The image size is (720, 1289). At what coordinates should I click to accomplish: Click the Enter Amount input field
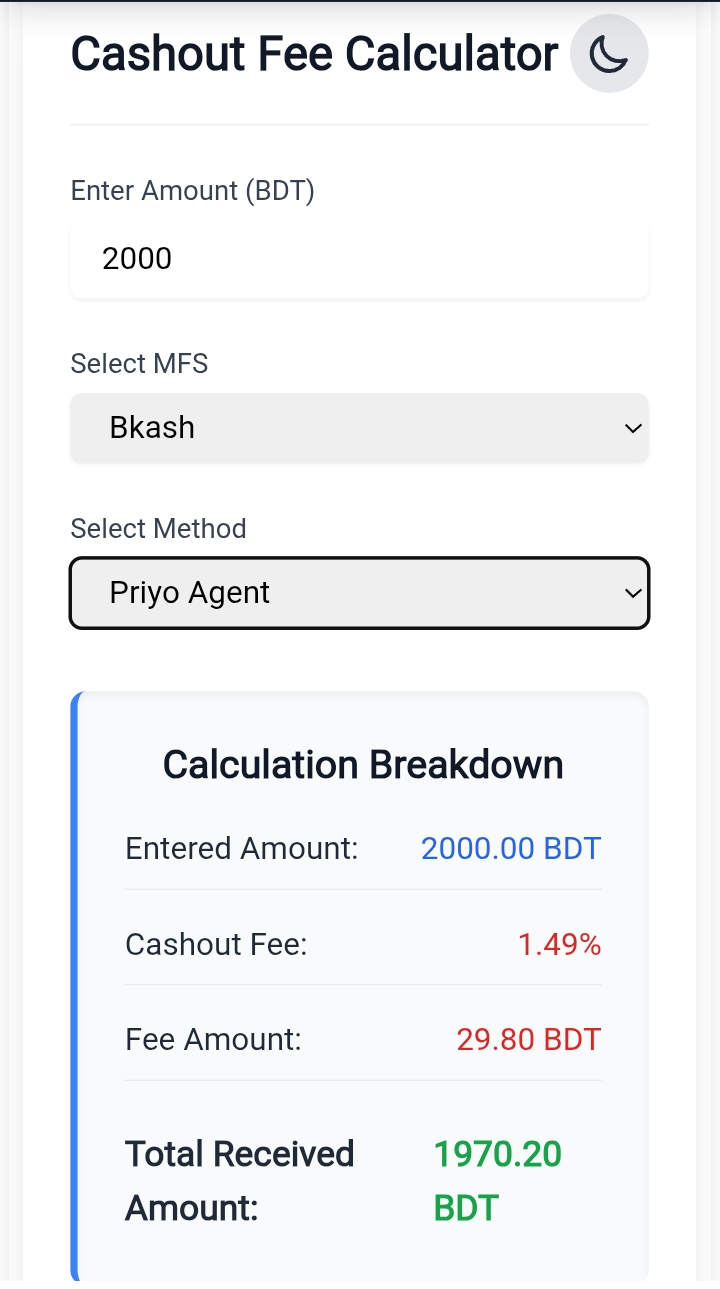click(x=359, y=259)
